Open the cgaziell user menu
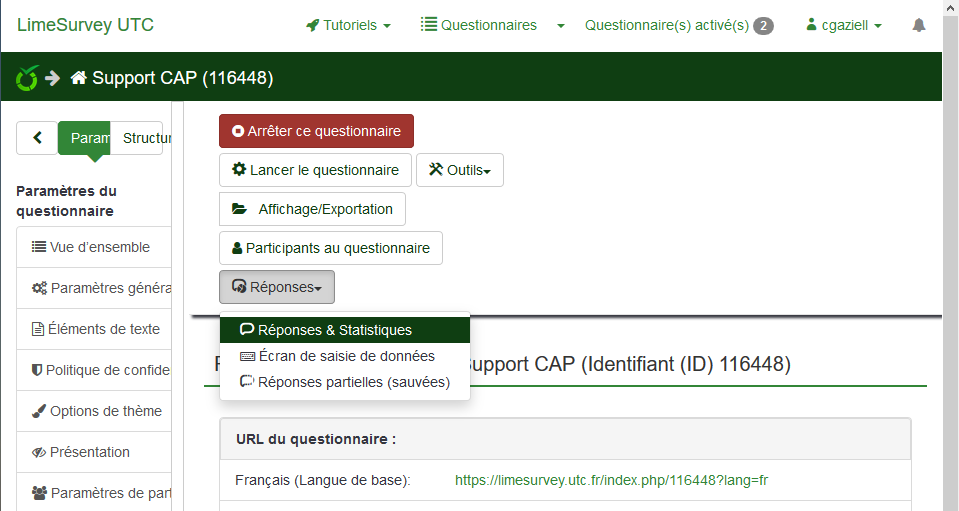This screenshot has height=511, width=959. pos(844,25)
